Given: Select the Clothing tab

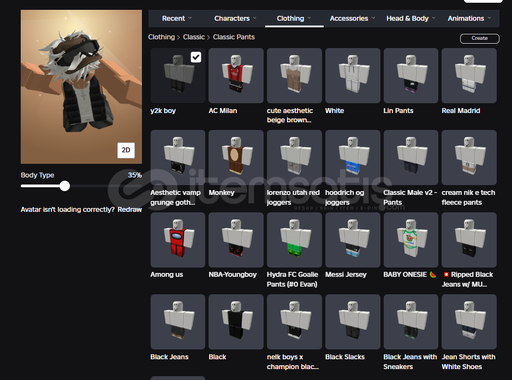Looking at the screenshot, I should point(290,18).
